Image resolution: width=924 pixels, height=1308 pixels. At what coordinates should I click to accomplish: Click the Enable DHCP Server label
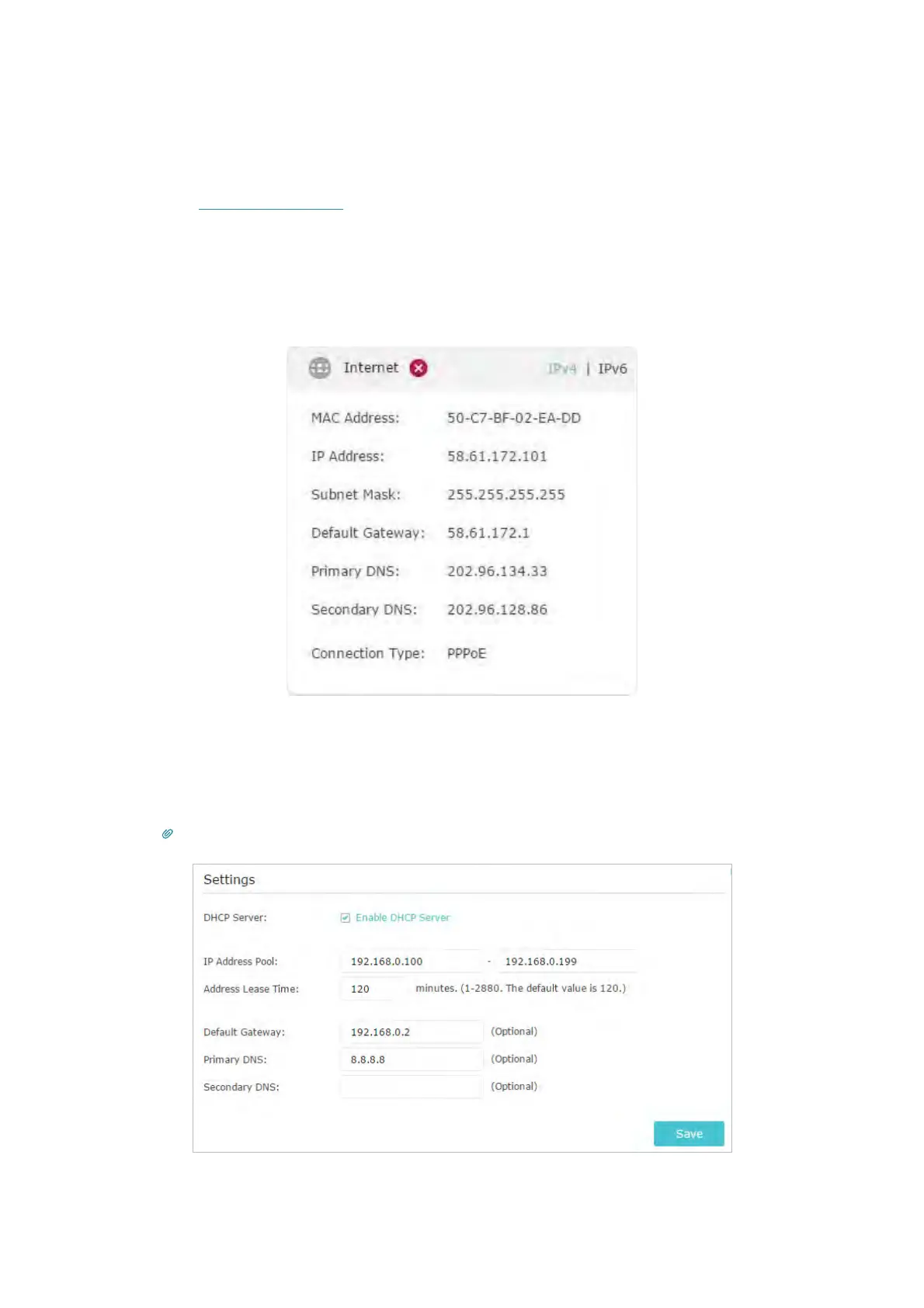point(402,917)
